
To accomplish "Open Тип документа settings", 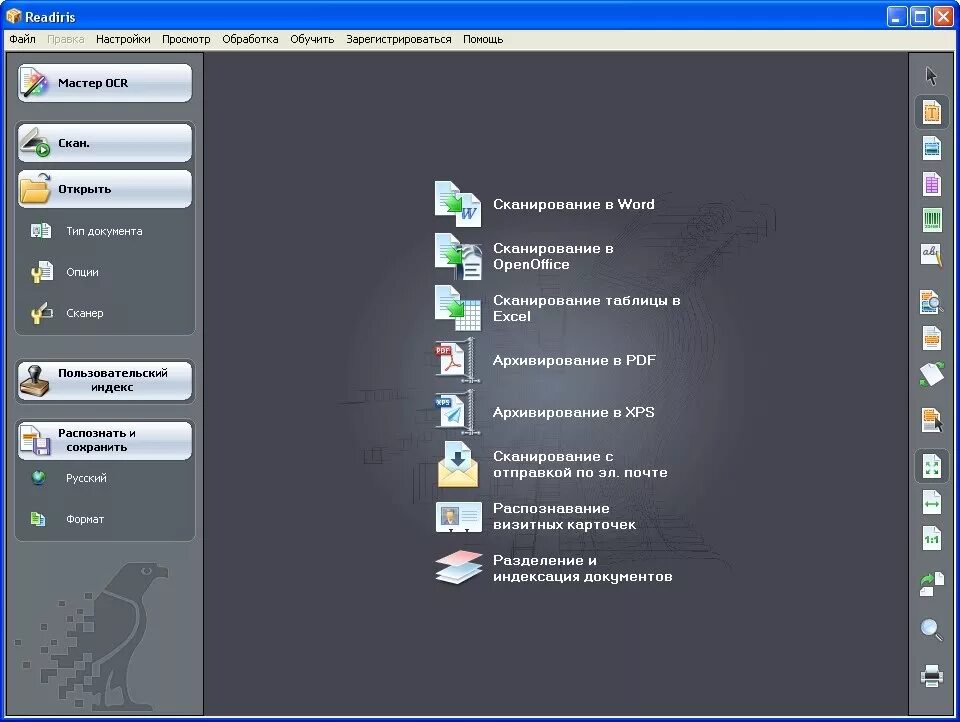I will (x=86, y=231).
